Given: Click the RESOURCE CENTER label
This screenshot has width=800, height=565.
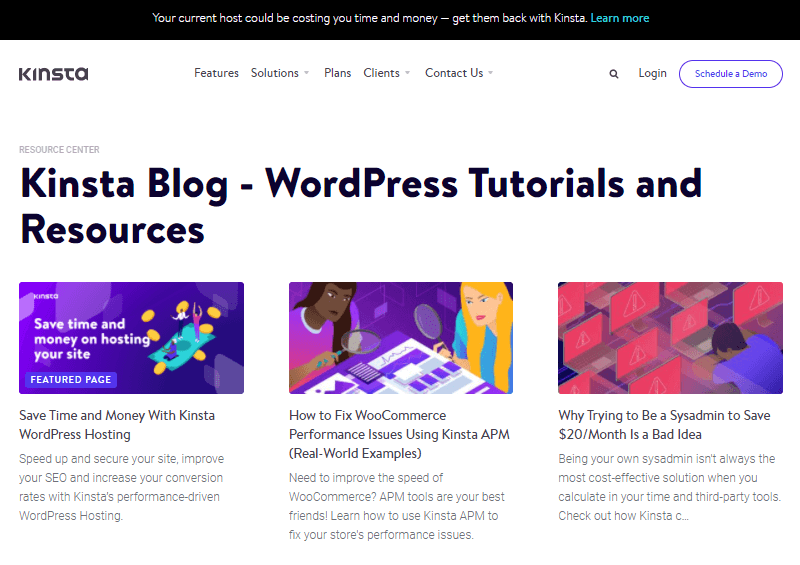Looking at the screenshot, I should point(59,150).
